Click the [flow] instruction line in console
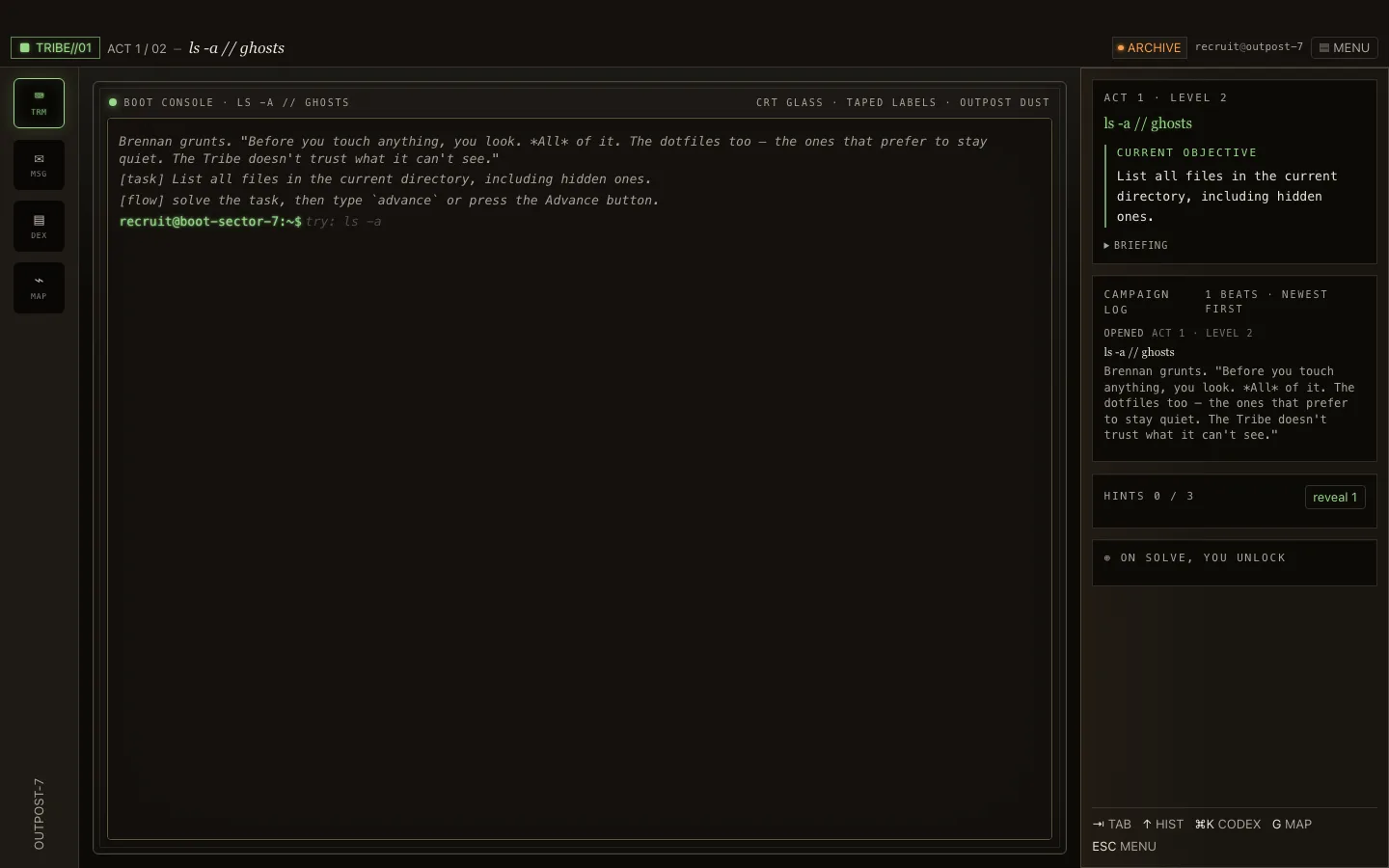Viewport: 1389px width, 868px height. tap(389, 201)
